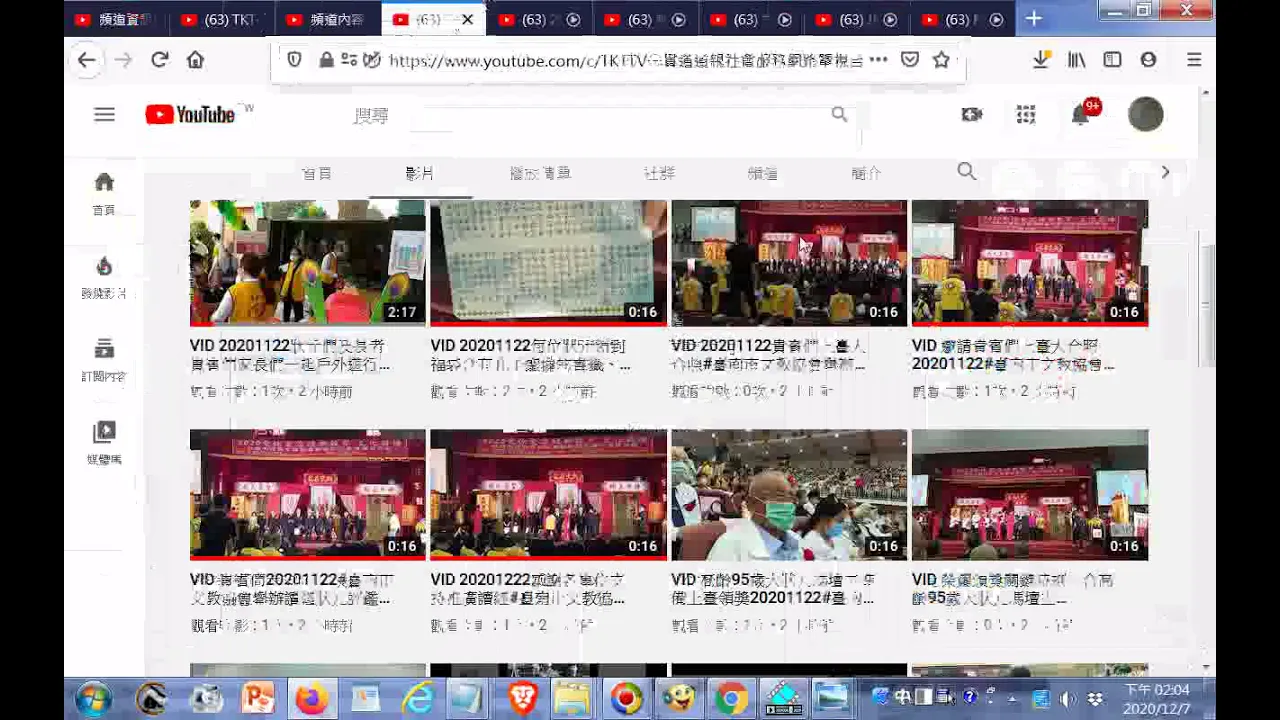The height and width of the screenshot is (720, 1280).
Task: Open video titled VID 高齡95歲
Action: pos(773,589)
